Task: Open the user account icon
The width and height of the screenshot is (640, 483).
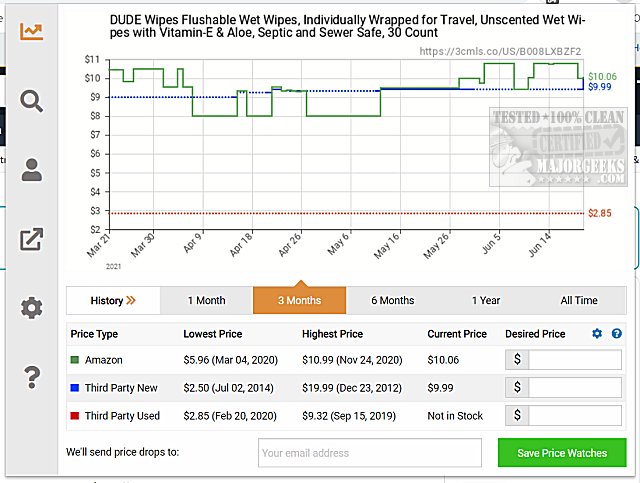Action: (32, 171)
